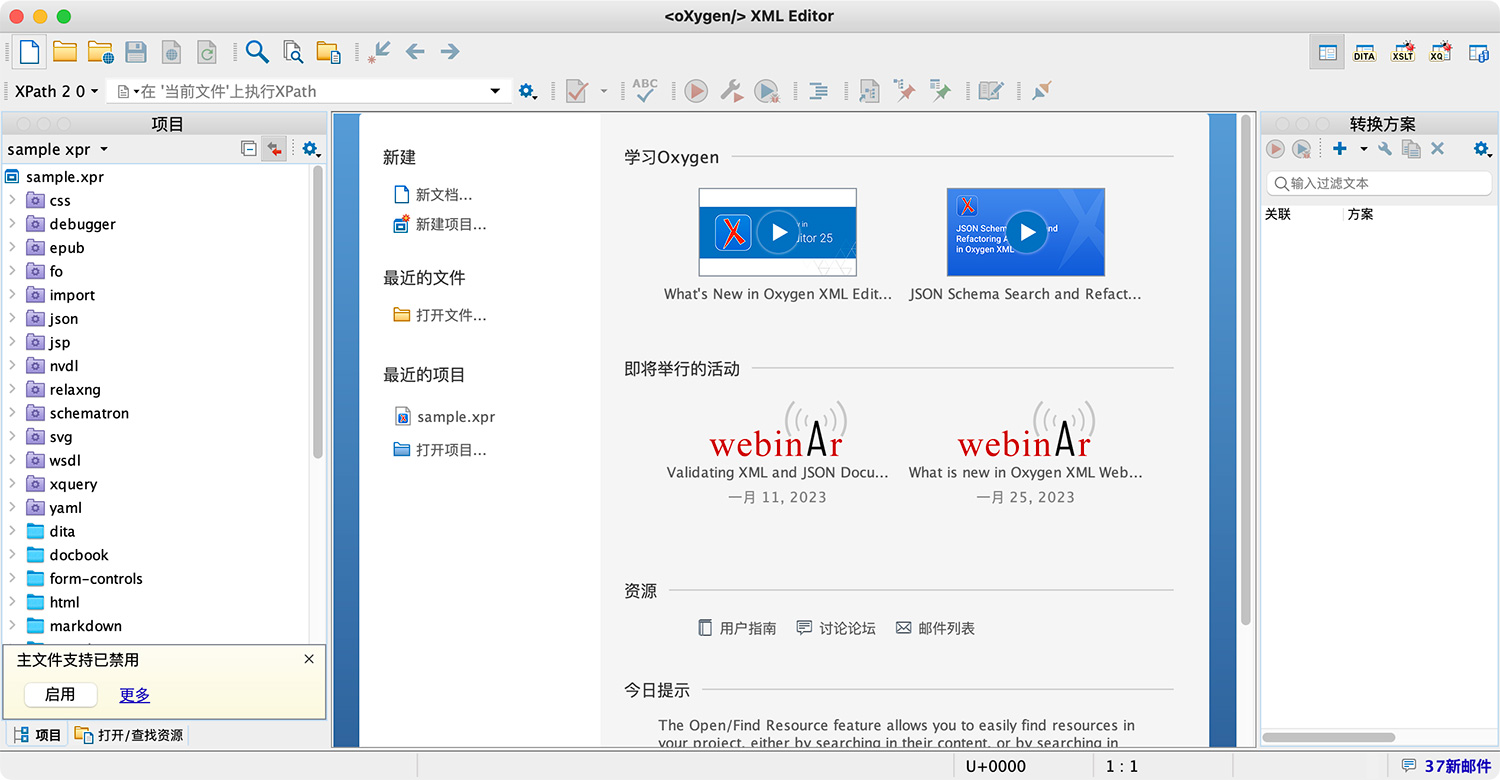
Task: Click the Debug Scenario toolbar icon
Action: [767, 91]
